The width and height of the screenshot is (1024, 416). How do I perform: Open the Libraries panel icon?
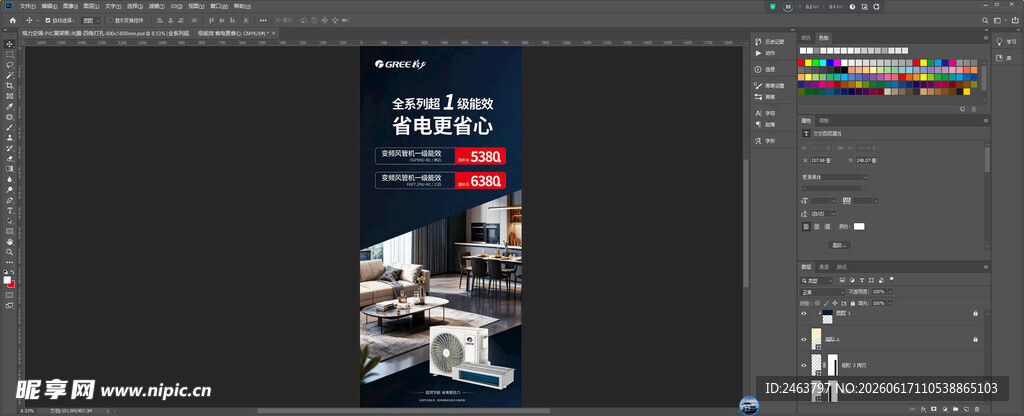click(999, 58)
